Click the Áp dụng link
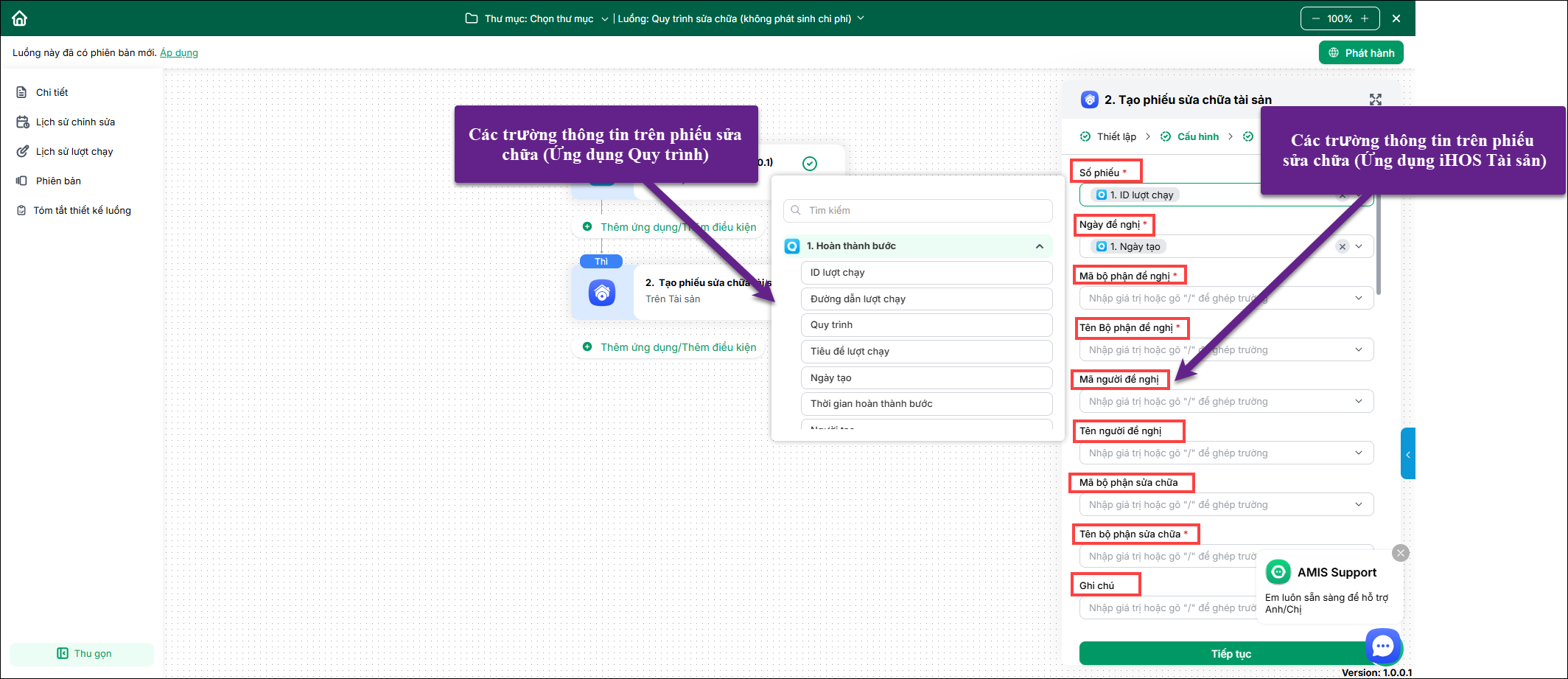Viewport: 1568px width, 679px height. click(179, 52)
